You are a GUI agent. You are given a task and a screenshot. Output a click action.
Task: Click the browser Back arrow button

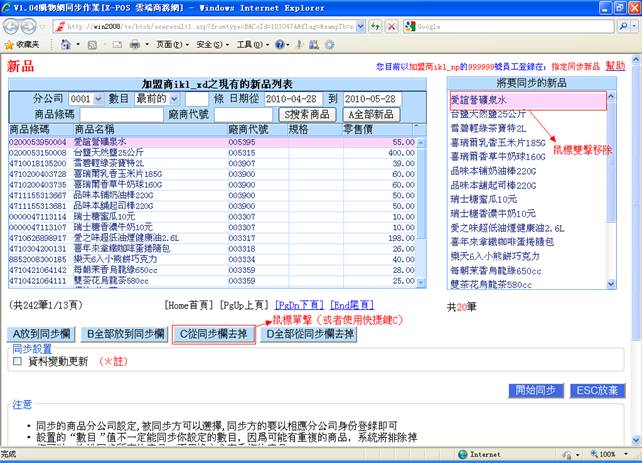point(14,26)
